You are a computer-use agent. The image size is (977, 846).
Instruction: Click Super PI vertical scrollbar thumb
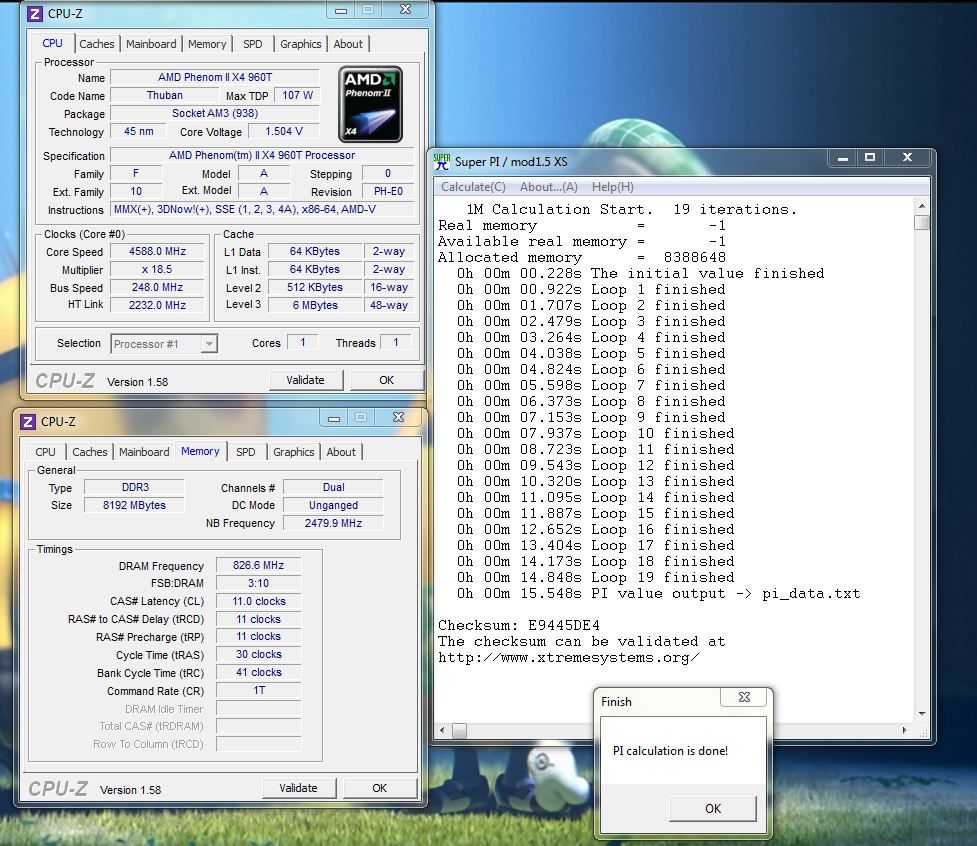pos(922,222)
